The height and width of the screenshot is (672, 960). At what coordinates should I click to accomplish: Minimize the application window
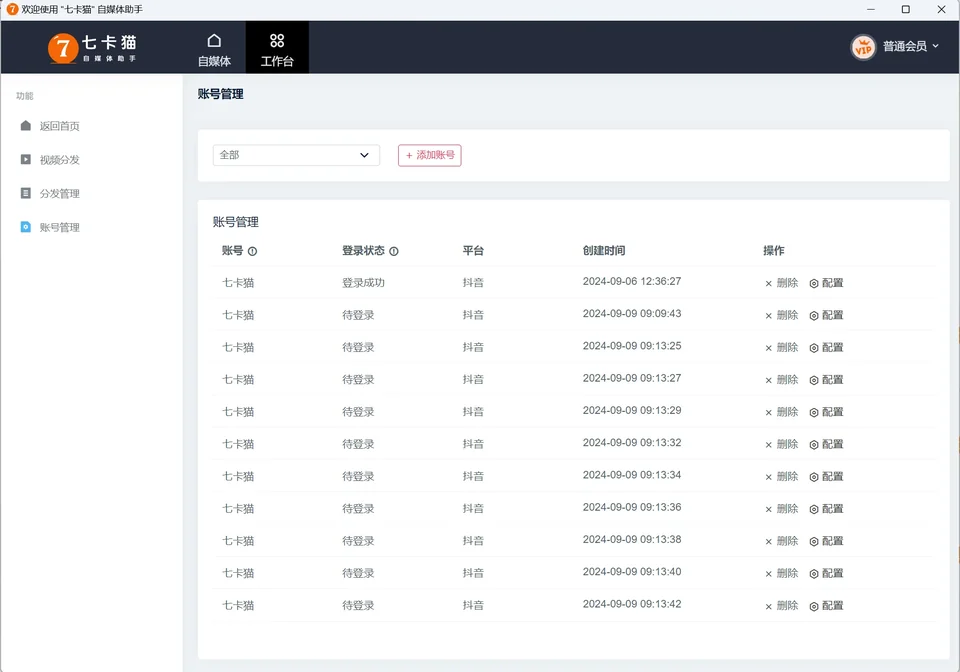(871, 9)
